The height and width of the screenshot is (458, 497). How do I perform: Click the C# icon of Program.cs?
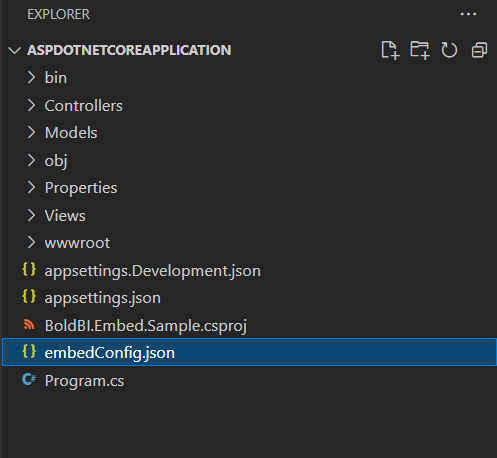29,379
